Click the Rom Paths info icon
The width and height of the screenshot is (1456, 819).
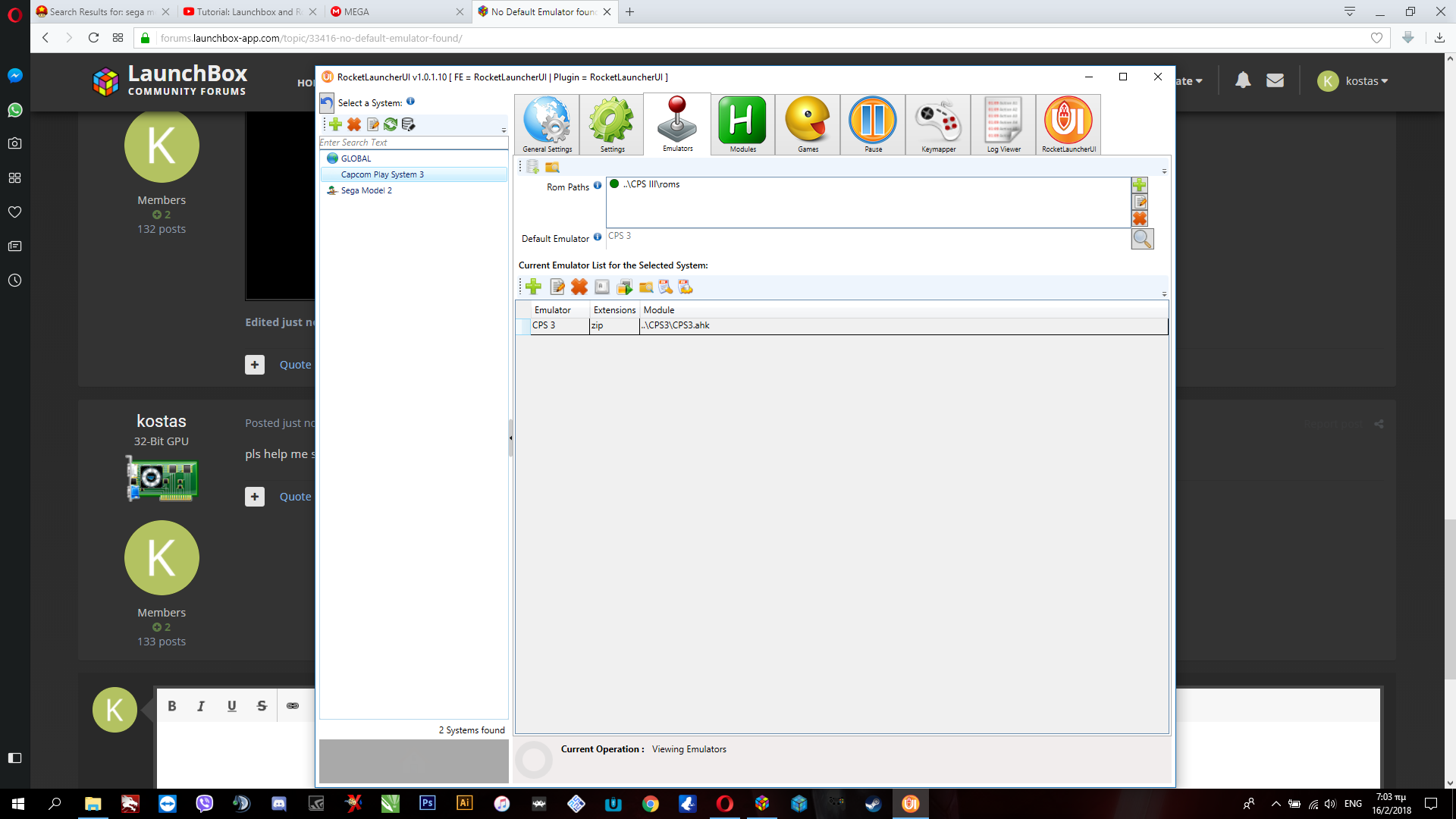tap(598, 185)
